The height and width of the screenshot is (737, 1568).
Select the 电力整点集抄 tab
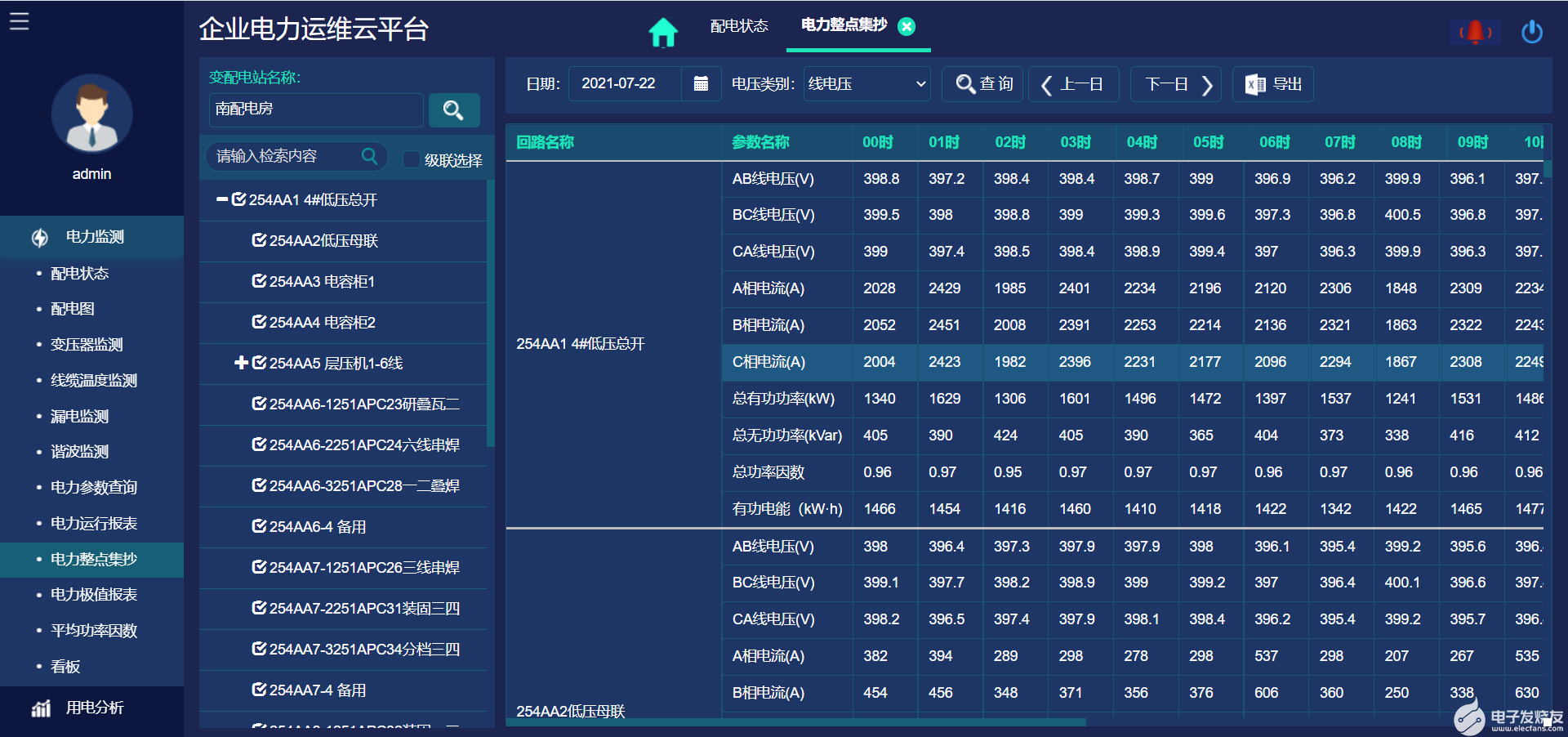(x=844, y=25)
